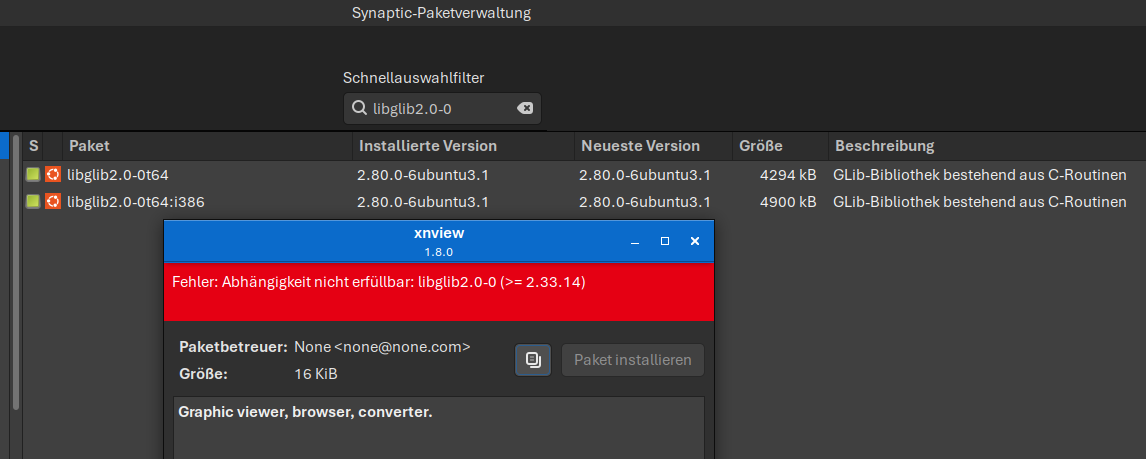Viewport: 1146px width, 459px height.
Task: Sort by the Paket column header
Action: pos(89,146)
